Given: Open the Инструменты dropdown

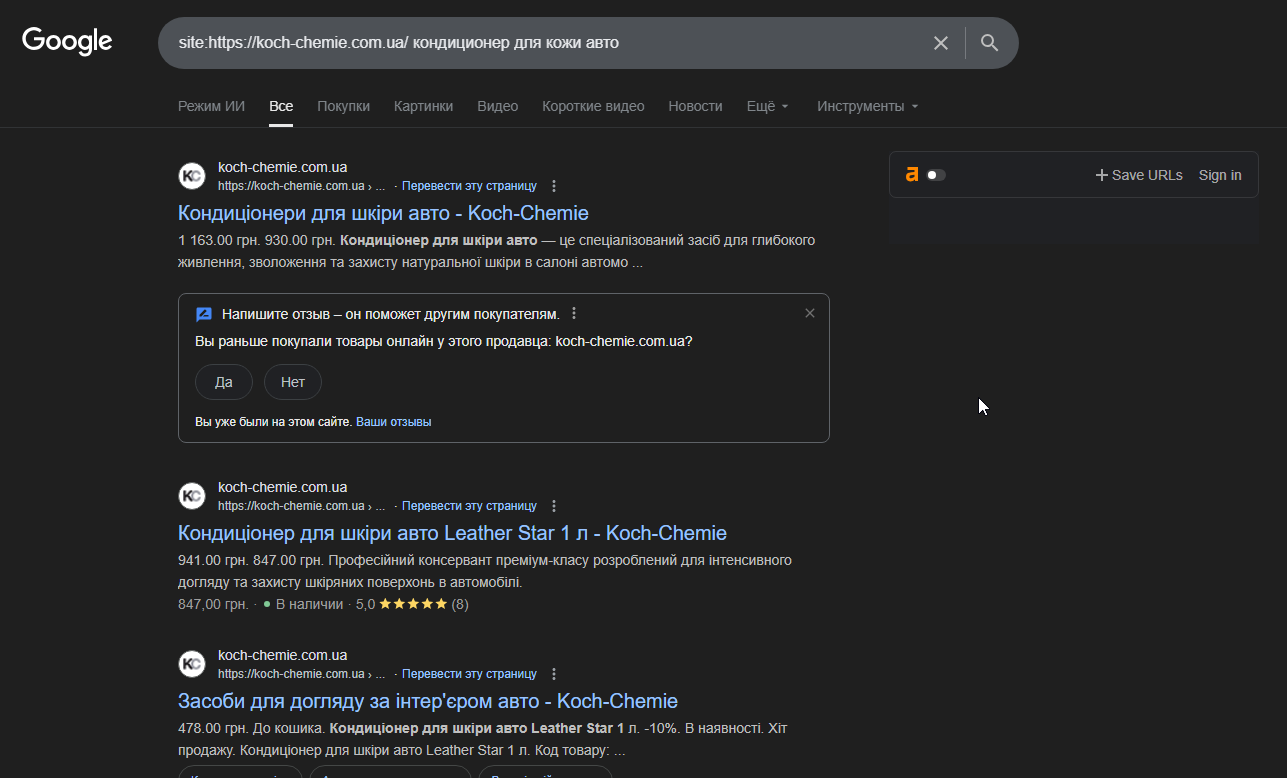Looking at the screenshot, I should [x=867, y=106].
